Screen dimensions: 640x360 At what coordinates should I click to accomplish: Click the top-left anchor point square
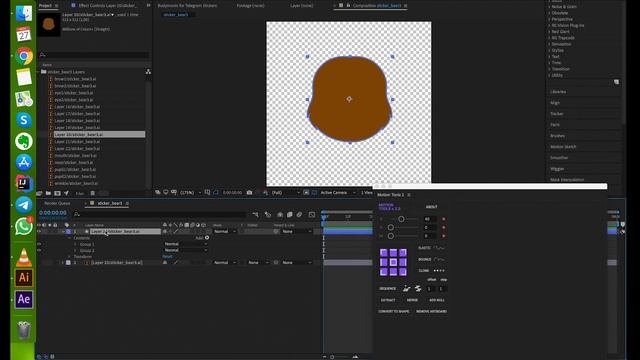[384, 253]
